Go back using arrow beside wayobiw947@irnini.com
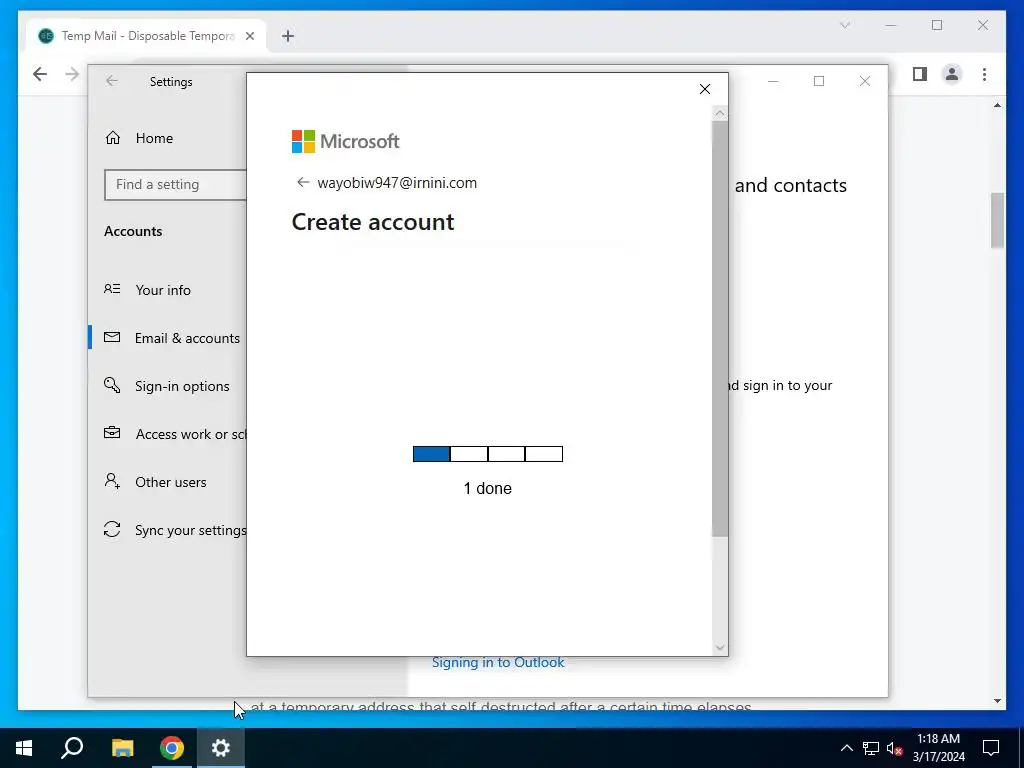Screen dimensions: 1024x768 [x=302, y=182]
